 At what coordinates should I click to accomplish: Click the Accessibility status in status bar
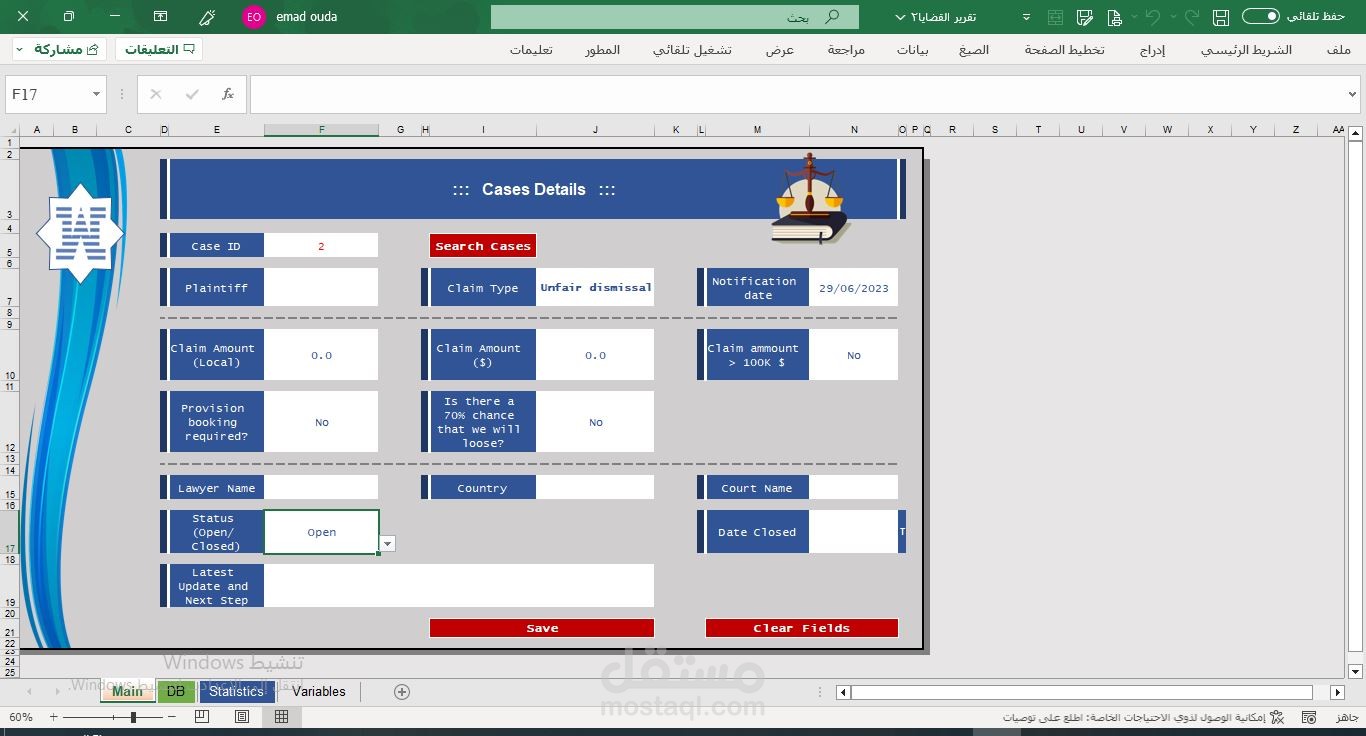pos(1142,717)
